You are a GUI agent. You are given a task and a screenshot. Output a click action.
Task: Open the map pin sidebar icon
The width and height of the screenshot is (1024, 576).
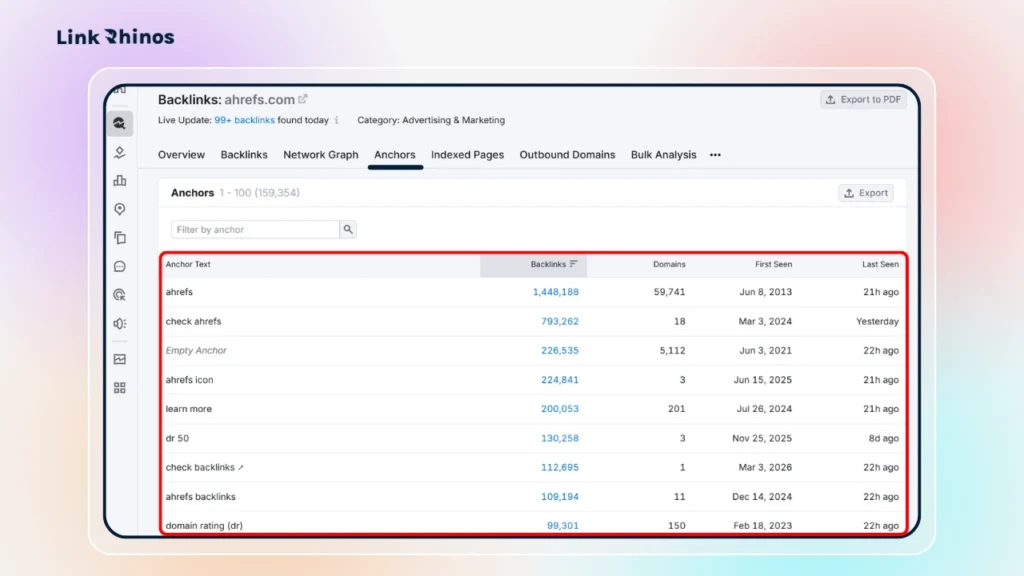pyautogui.click(x=120, y=209)
